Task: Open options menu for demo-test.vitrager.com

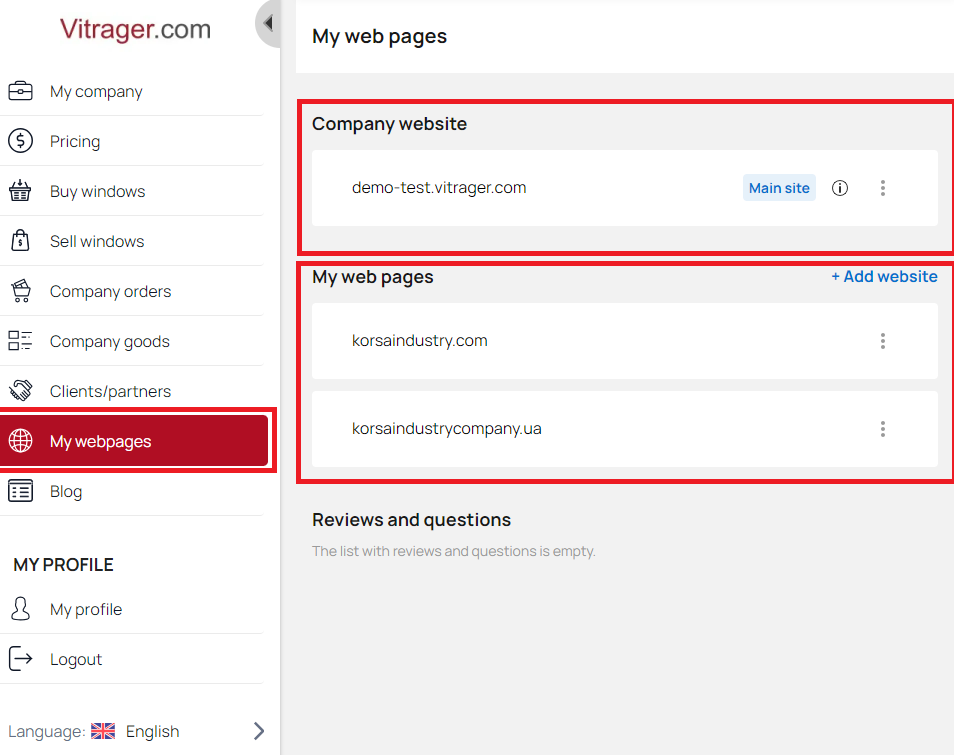Action: [882, 188]
